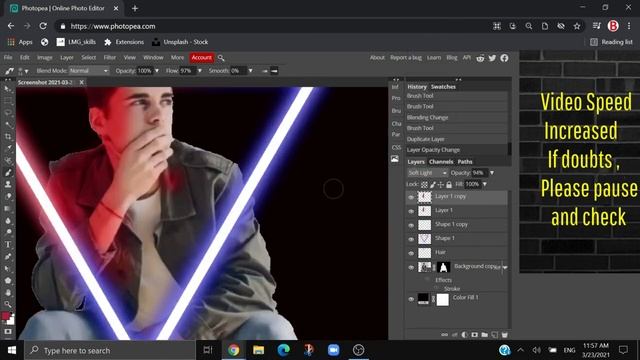
Task: Hide the Color Fill 1 layer
Action: coord(411,299)
